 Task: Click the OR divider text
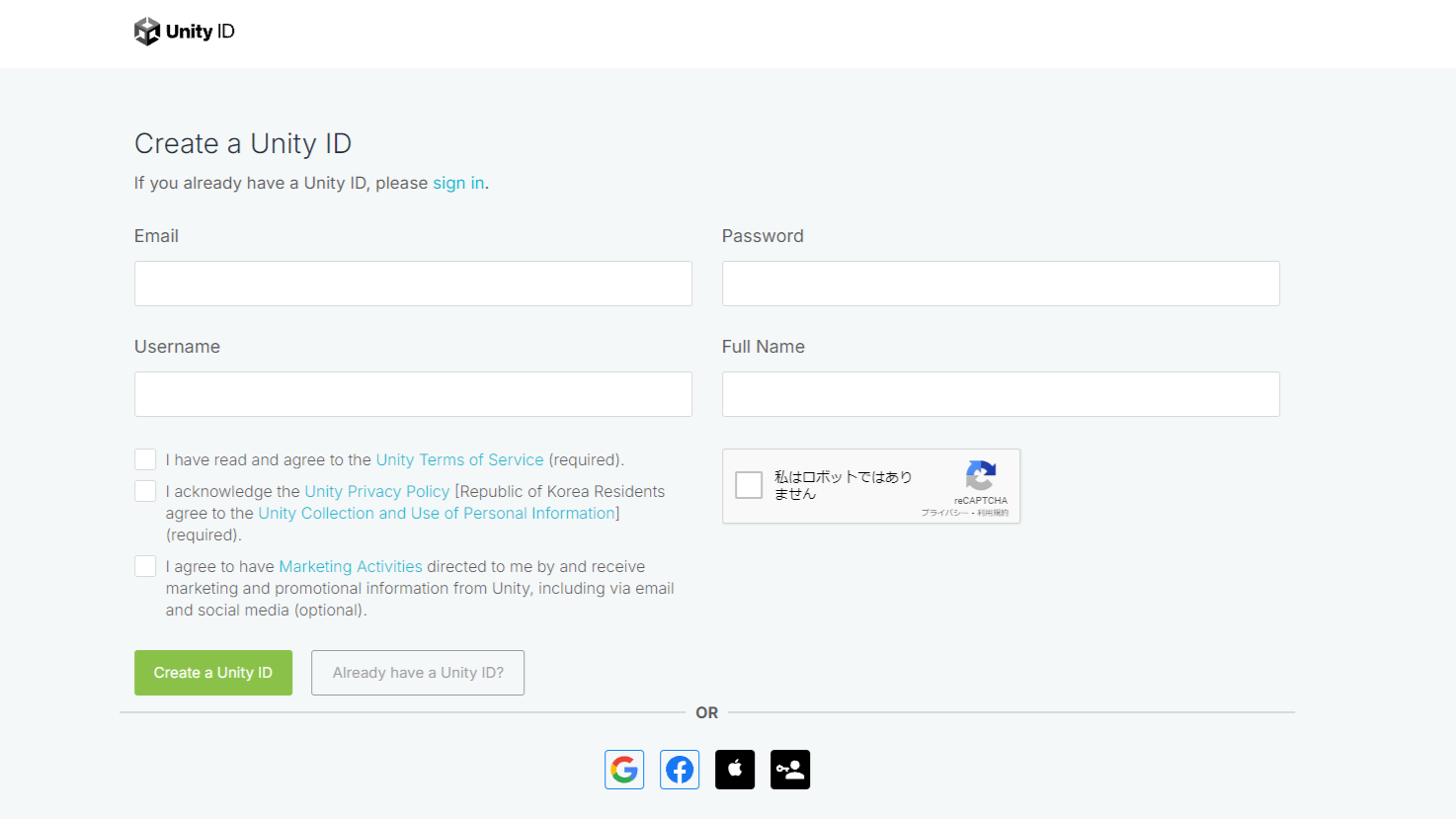pyautogui.click(x=707, y=712)
